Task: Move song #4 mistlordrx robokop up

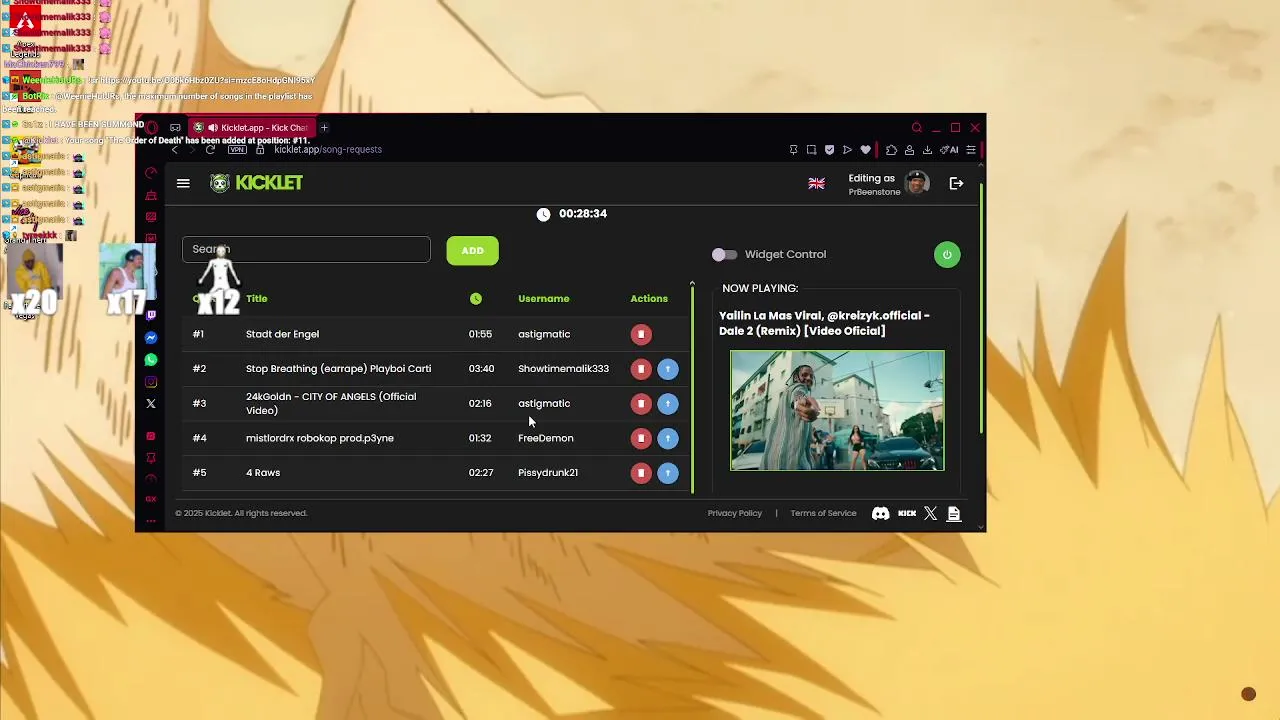Action: pyautogui.click(x=668, y=438)
